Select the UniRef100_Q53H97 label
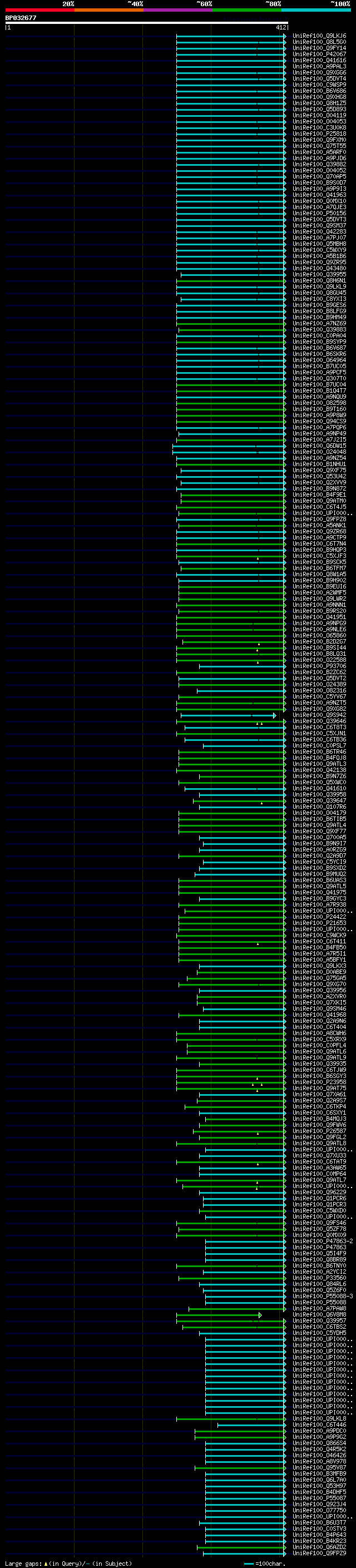 319,1486
